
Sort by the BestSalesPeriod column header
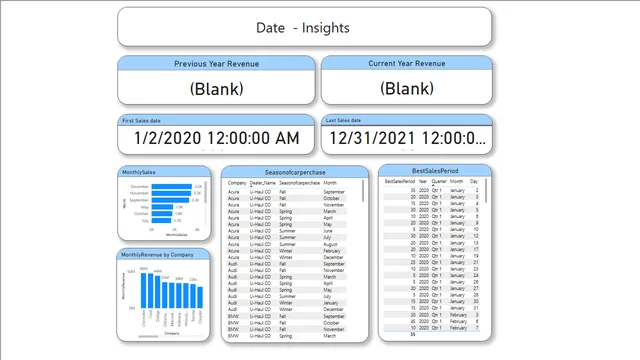[x=400, y=181]
